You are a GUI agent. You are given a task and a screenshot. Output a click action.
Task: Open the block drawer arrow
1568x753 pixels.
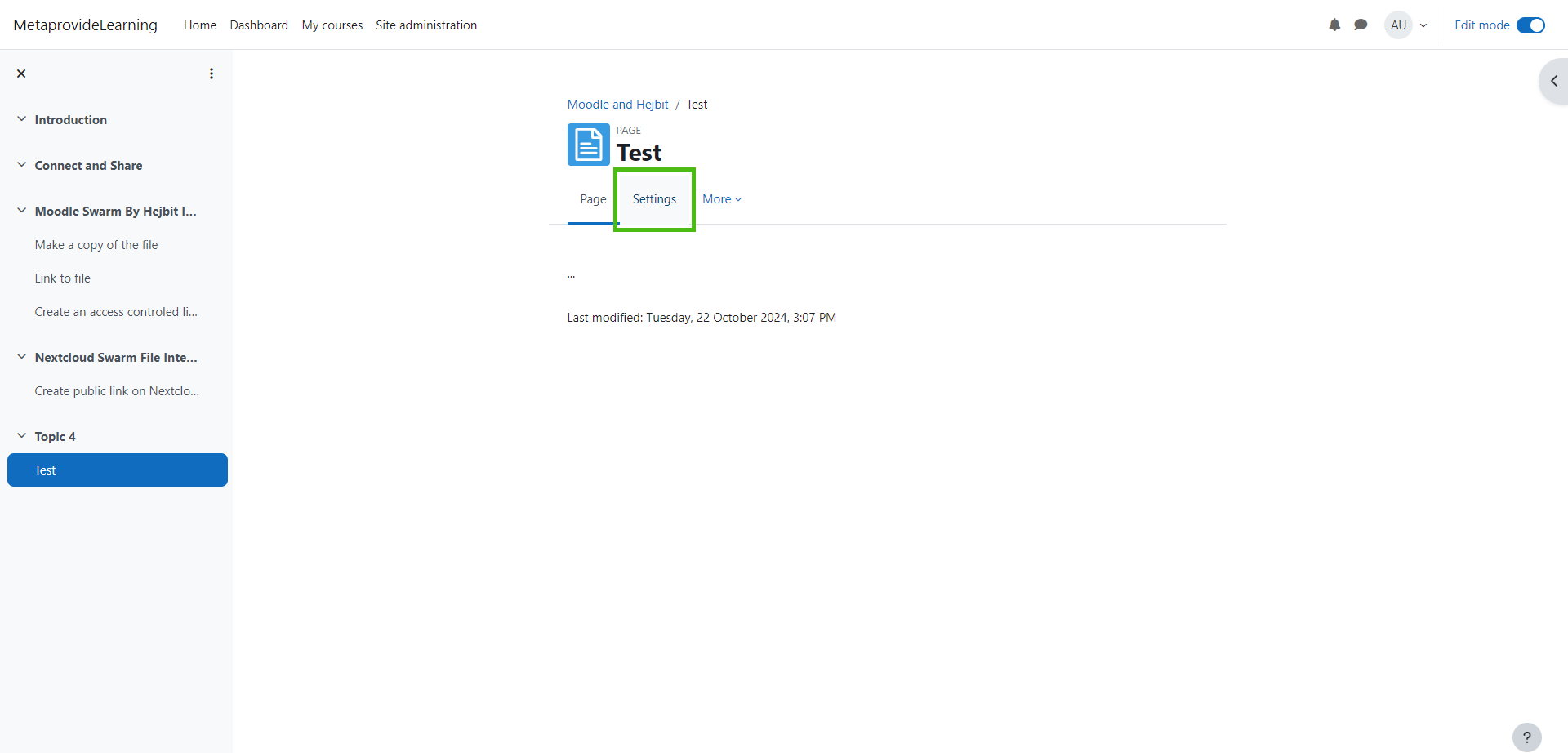(x=1553, y=82)
